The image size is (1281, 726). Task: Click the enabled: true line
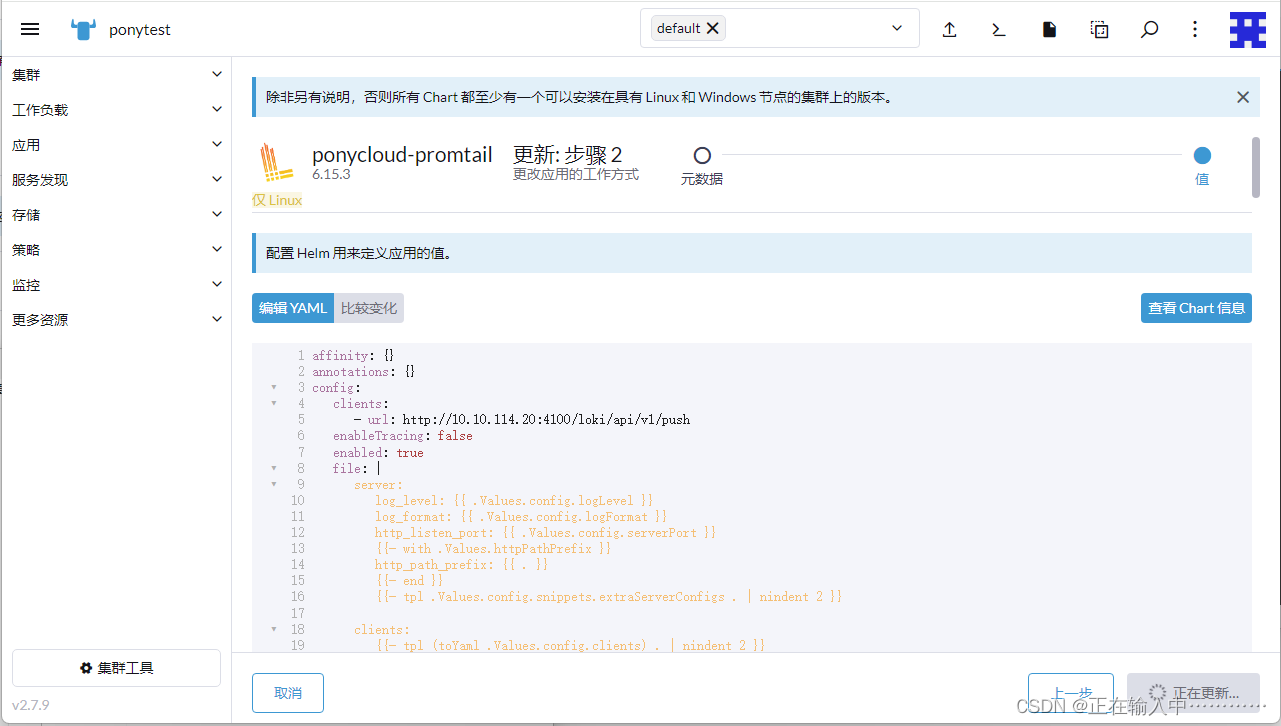pyautogui.click(x=378, y=452)
